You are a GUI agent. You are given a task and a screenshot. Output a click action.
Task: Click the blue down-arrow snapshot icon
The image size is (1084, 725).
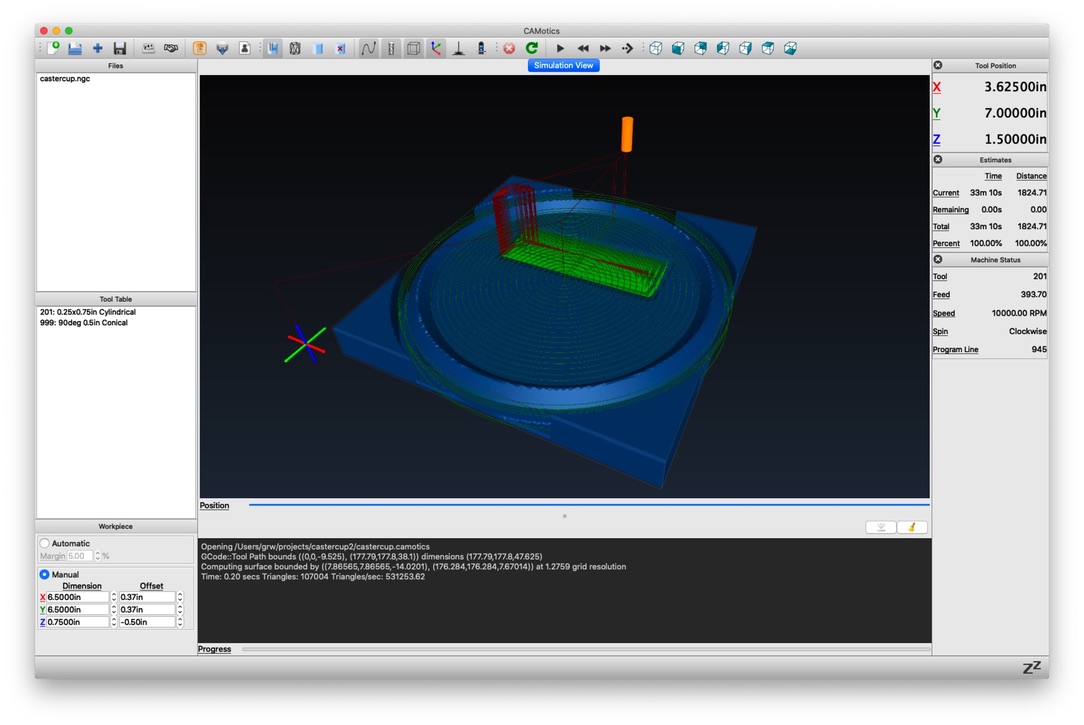[222, 48]
